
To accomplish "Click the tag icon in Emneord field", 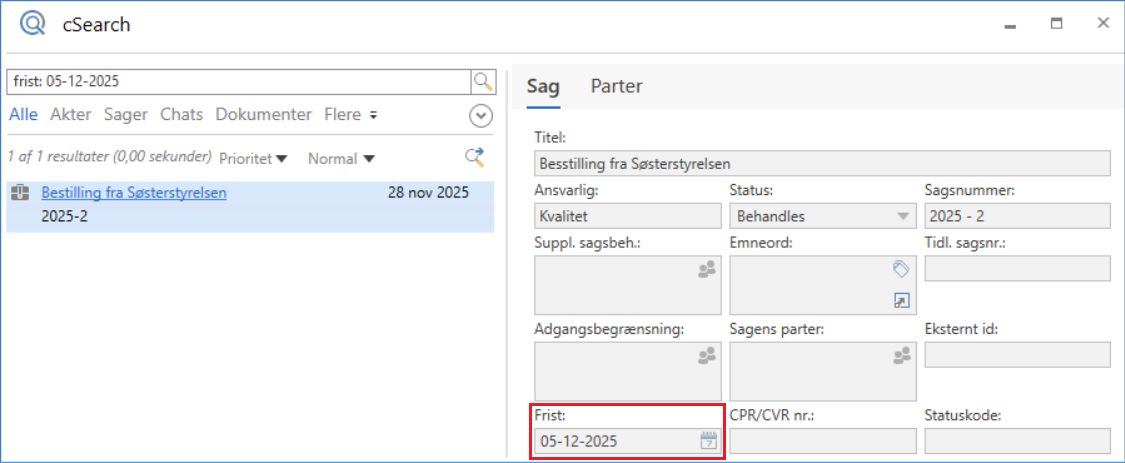I will coord(901,269).
